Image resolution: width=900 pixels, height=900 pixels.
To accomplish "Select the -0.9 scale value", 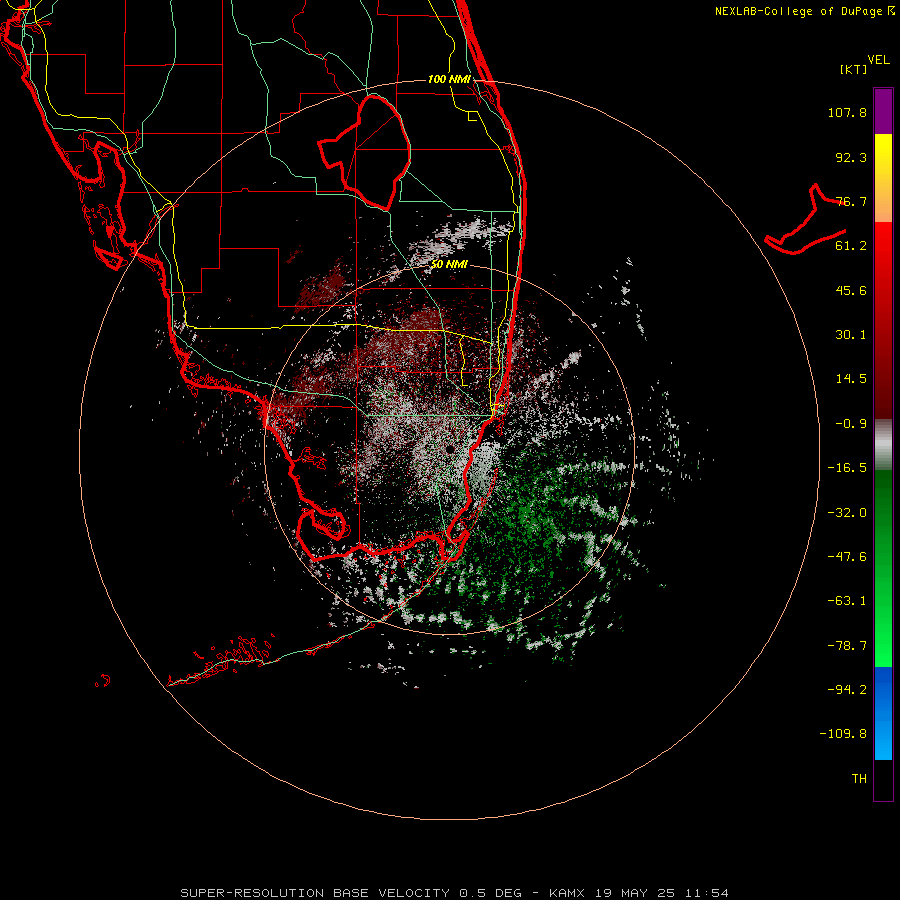I will pos(851,424).
